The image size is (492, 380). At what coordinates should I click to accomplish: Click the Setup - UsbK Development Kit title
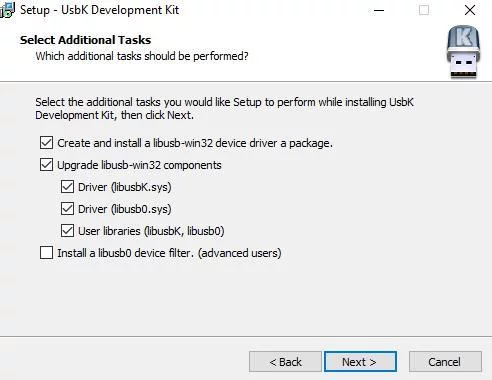[100, 10]
